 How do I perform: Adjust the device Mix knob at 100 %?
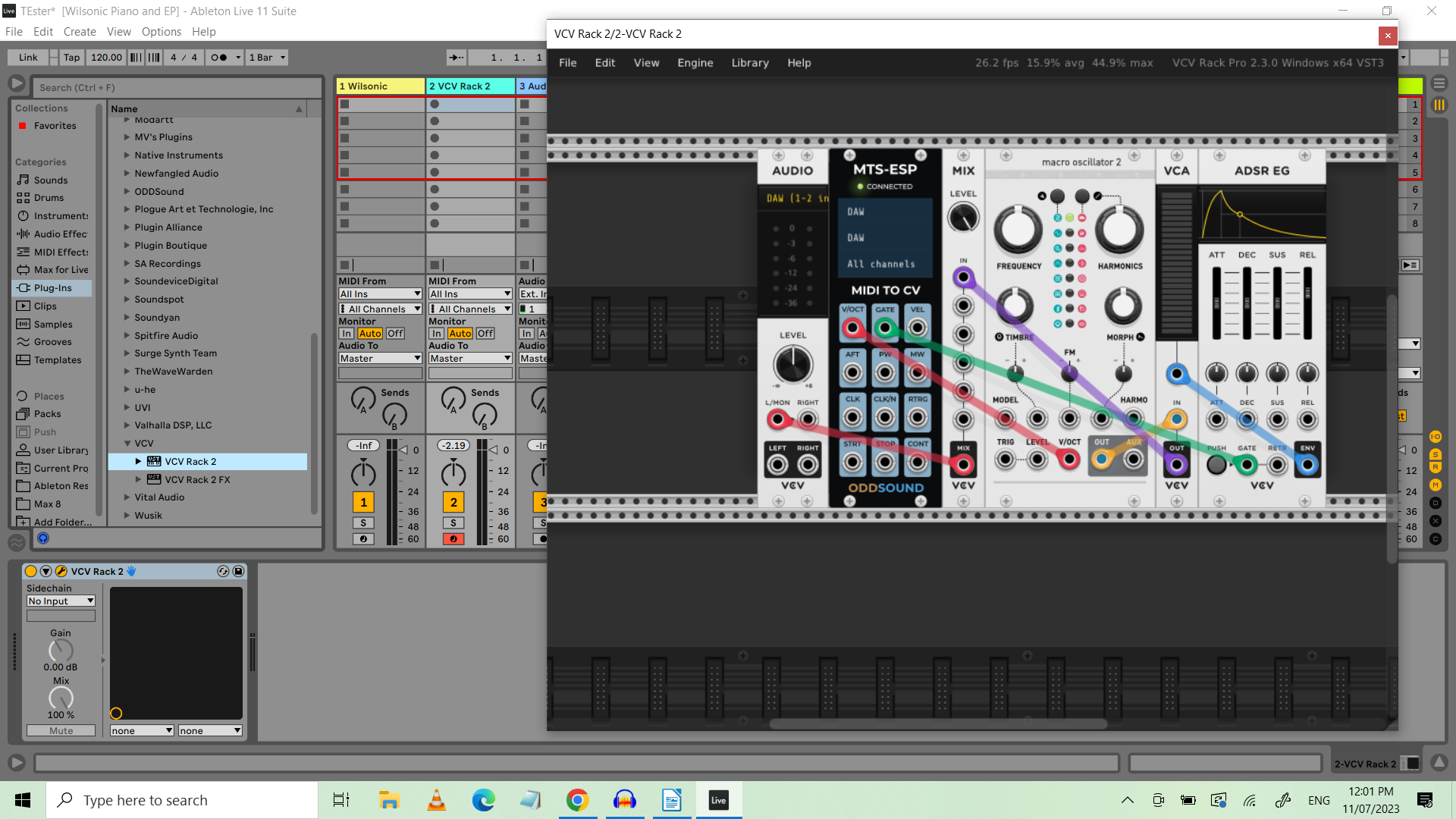[x=61, y=698]
